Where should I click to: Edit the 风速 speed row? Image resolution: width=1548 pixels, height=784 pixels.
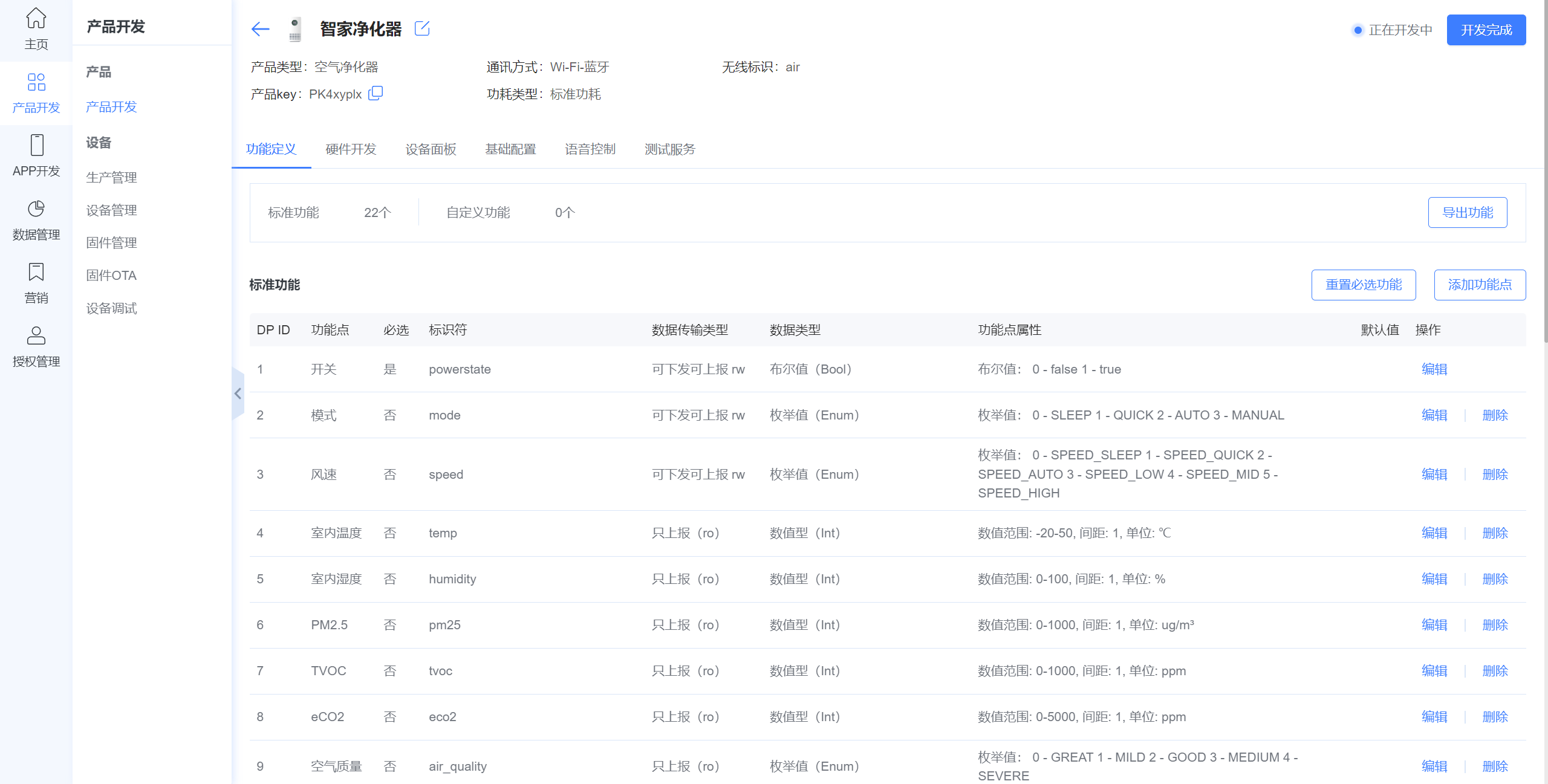tap(1434, 475)
